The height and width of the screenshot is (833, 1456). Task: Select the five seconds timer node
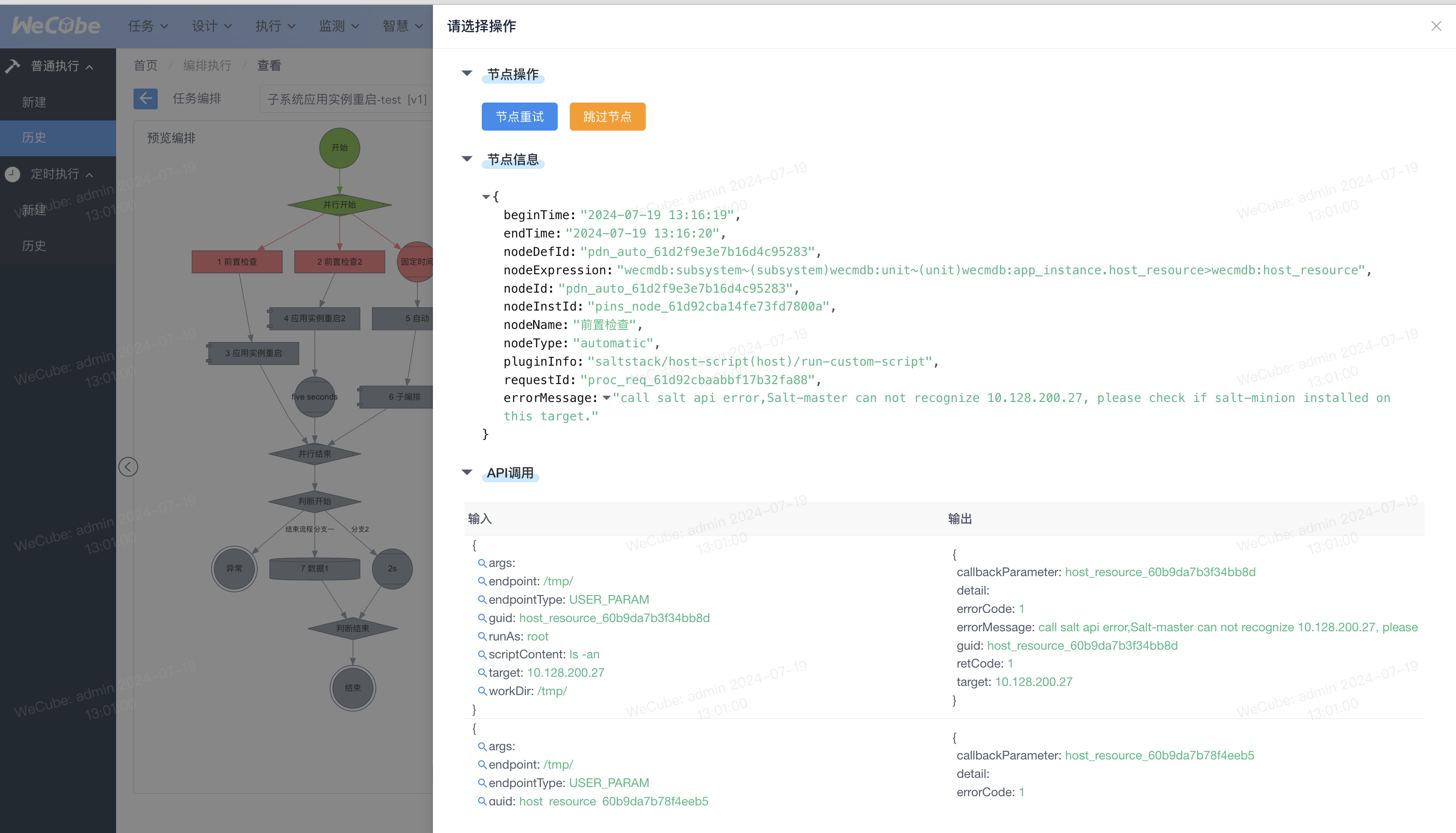tap(314, 397)
